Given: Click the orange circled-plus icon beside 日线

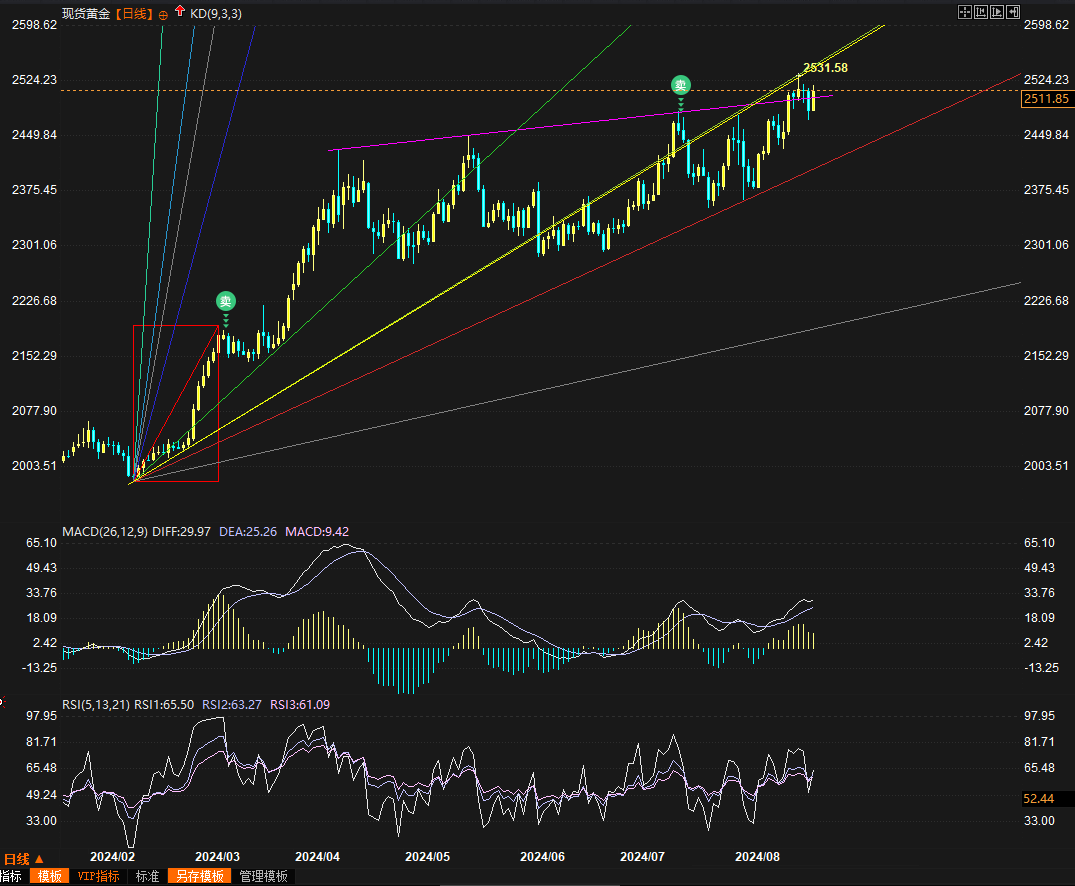Looking at the screenshot, I should 163,13.
